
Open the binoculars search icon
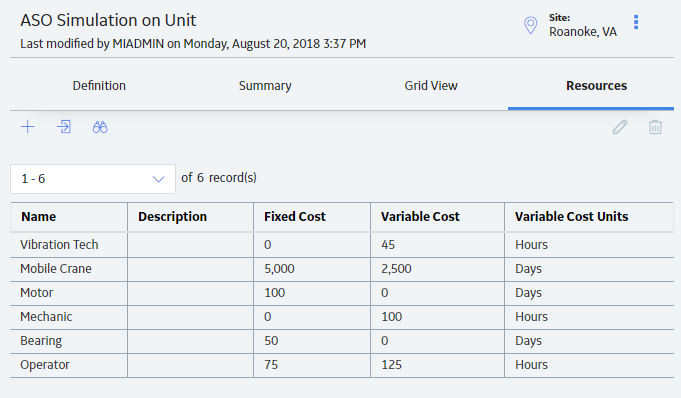100,127
